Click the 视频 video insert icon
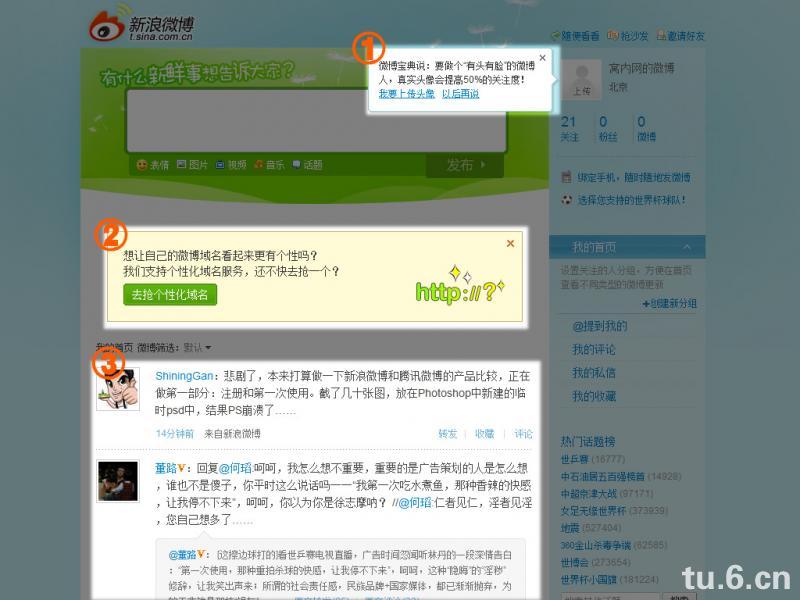 220,165
